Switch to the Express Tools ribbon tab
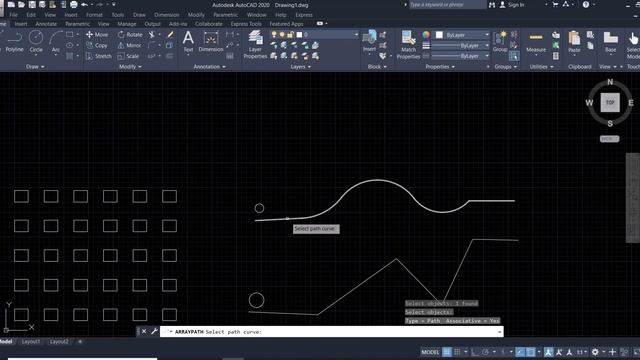640x360 pixels. click(x=246, y=24)
